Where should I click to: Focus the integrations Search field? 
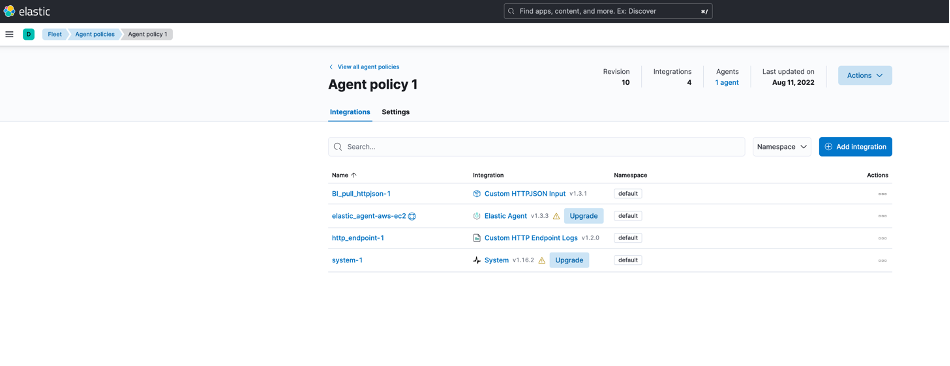pyautogui.click(x=537, y=147)
